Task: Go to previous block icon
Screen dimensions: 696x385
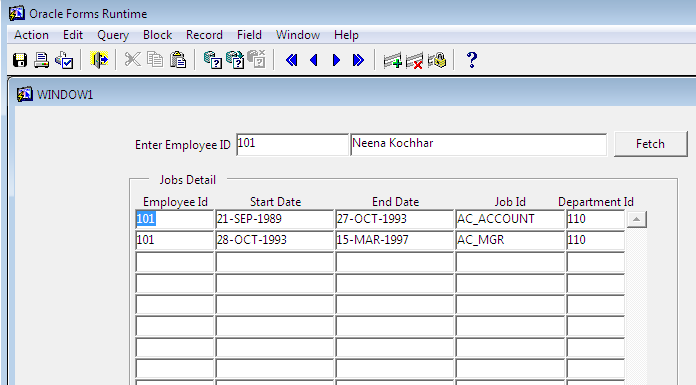Action: coord(291,60)
